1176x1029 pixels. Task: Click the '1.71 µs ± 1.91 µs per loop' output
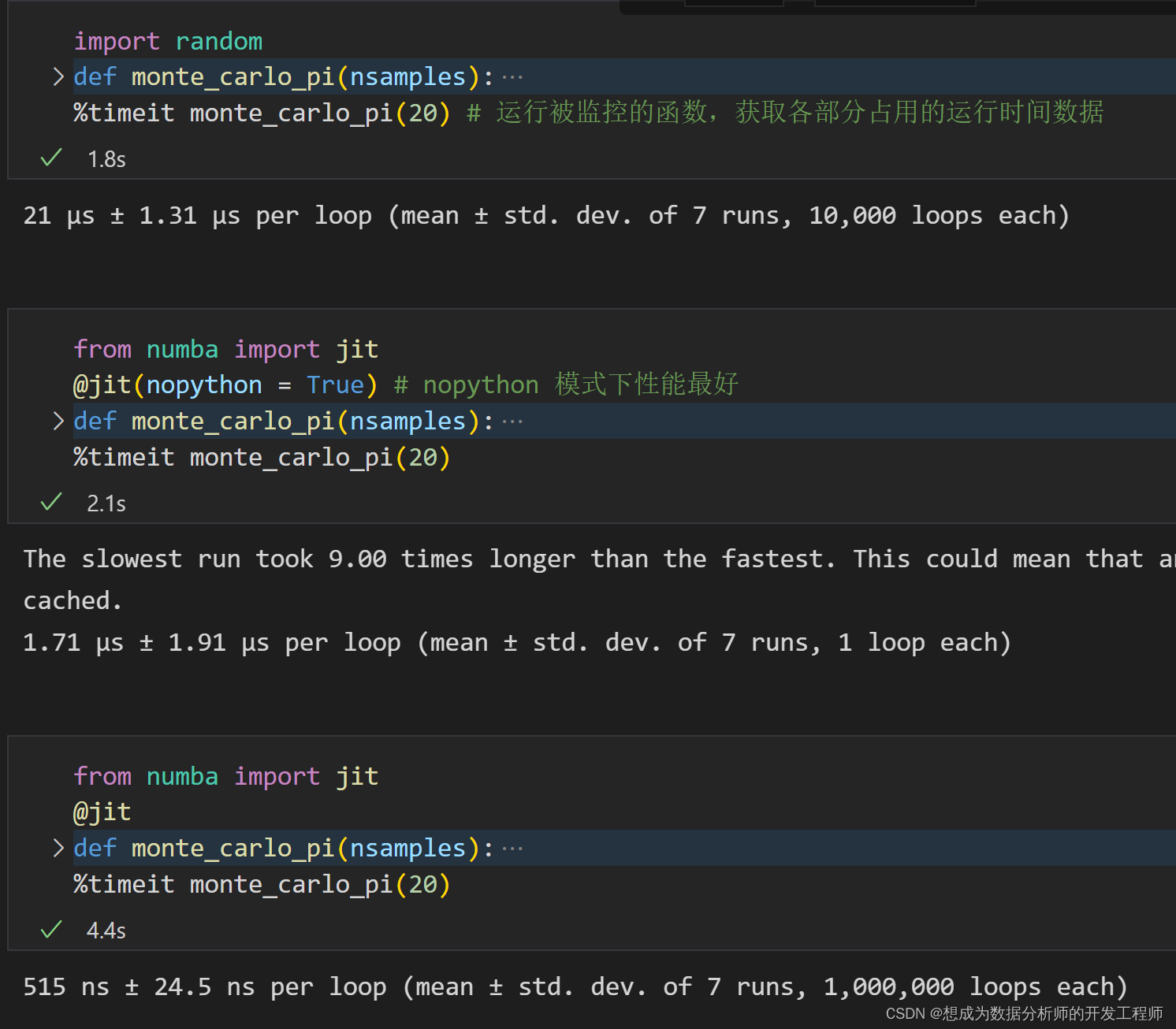517,642
